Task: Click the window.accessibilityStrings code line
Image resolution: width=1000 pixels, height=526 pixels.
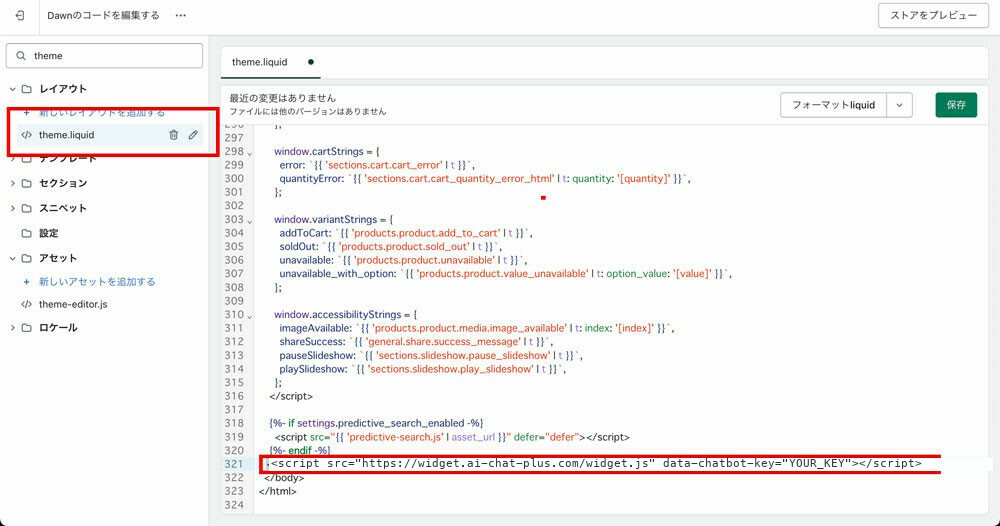Action: click(x=345, y=314)
